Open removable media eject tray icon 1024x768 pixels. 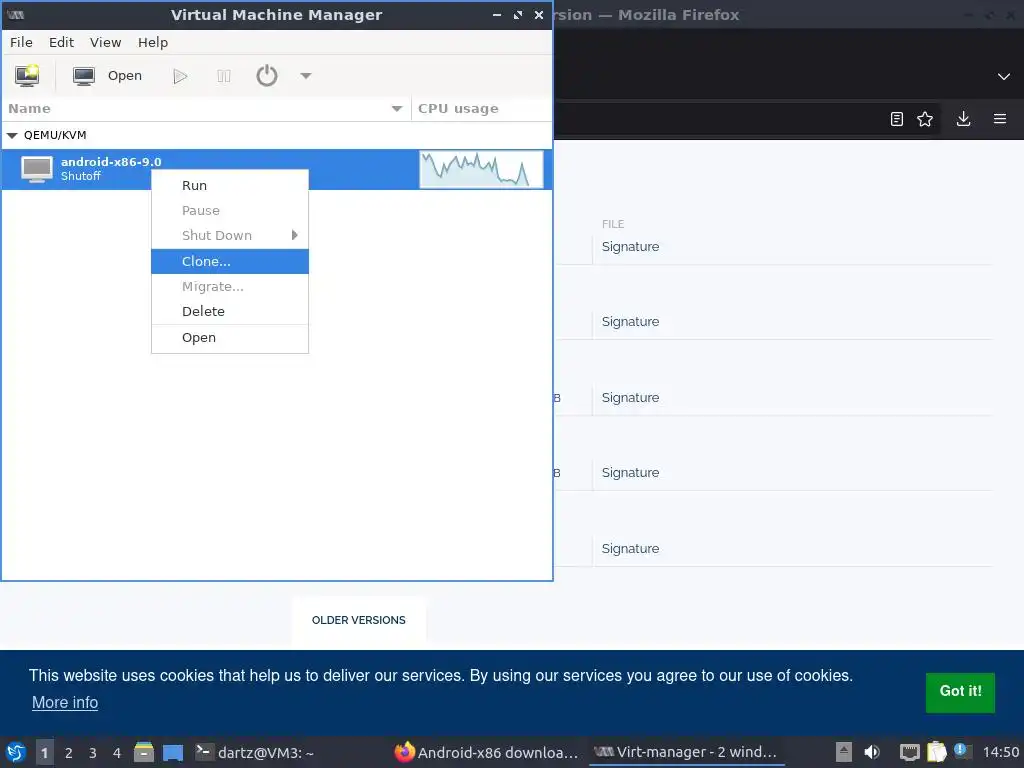click(844, 752)
